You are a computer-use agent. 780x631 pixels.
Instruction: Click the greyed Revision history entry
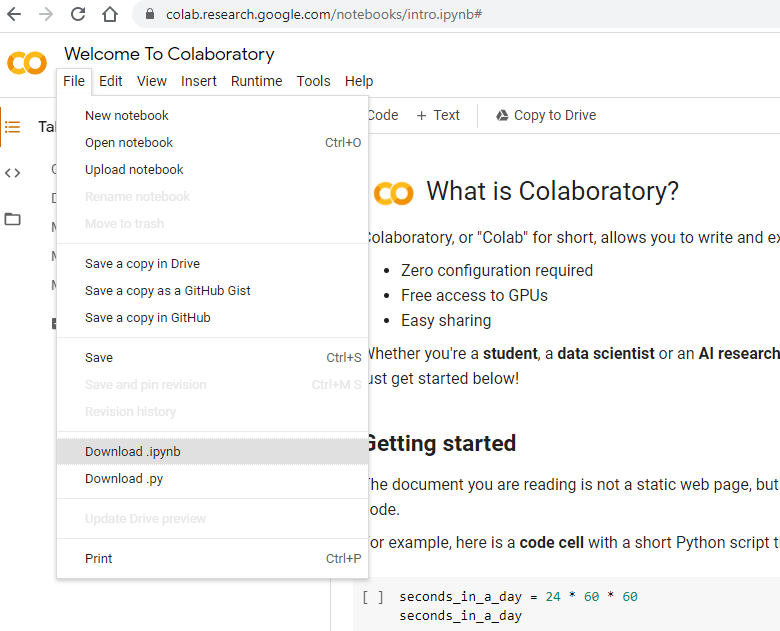pyautogui.click(x=212, y=412)
